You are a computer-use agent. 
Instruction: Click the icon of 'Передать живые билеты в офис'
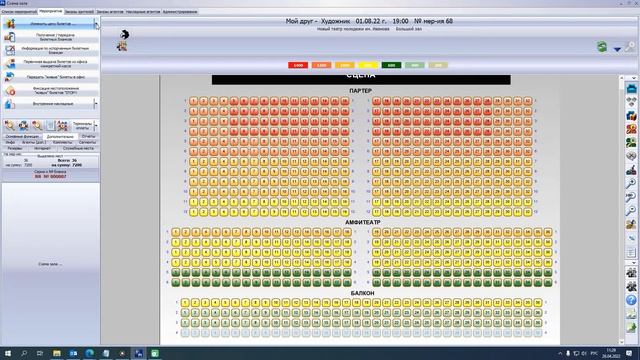[x=10, y=77]
